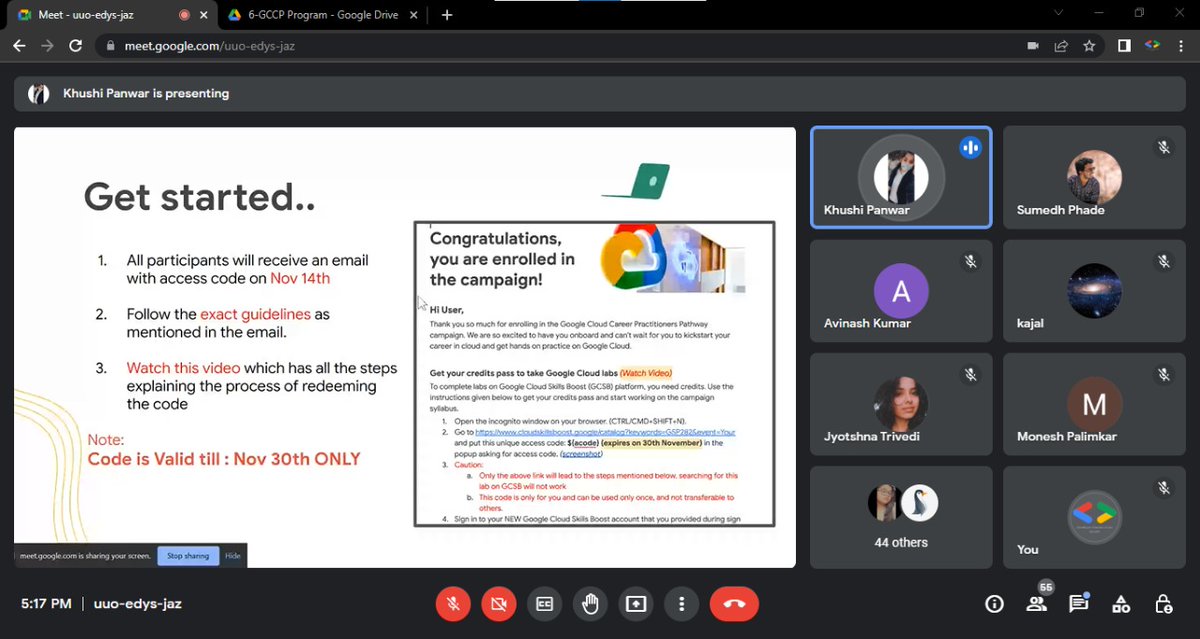This screenshot has height=639, width=1200.
Task: Show the participants list with 55 people
Action: 1036,604
